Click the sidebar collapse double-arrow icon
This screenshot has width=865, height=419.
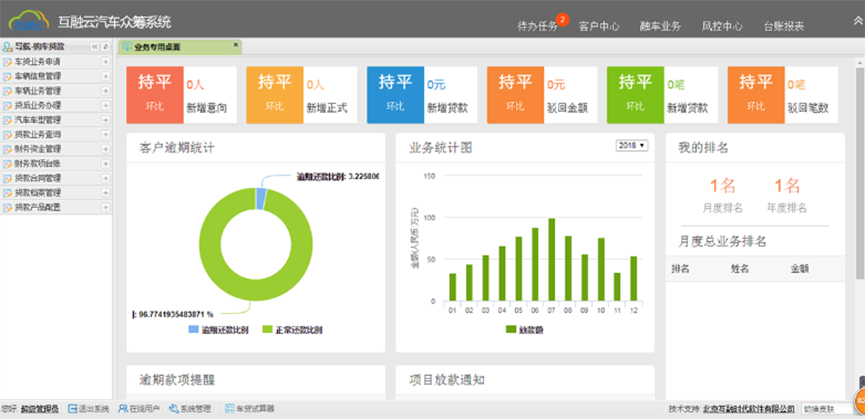point(94,46)
